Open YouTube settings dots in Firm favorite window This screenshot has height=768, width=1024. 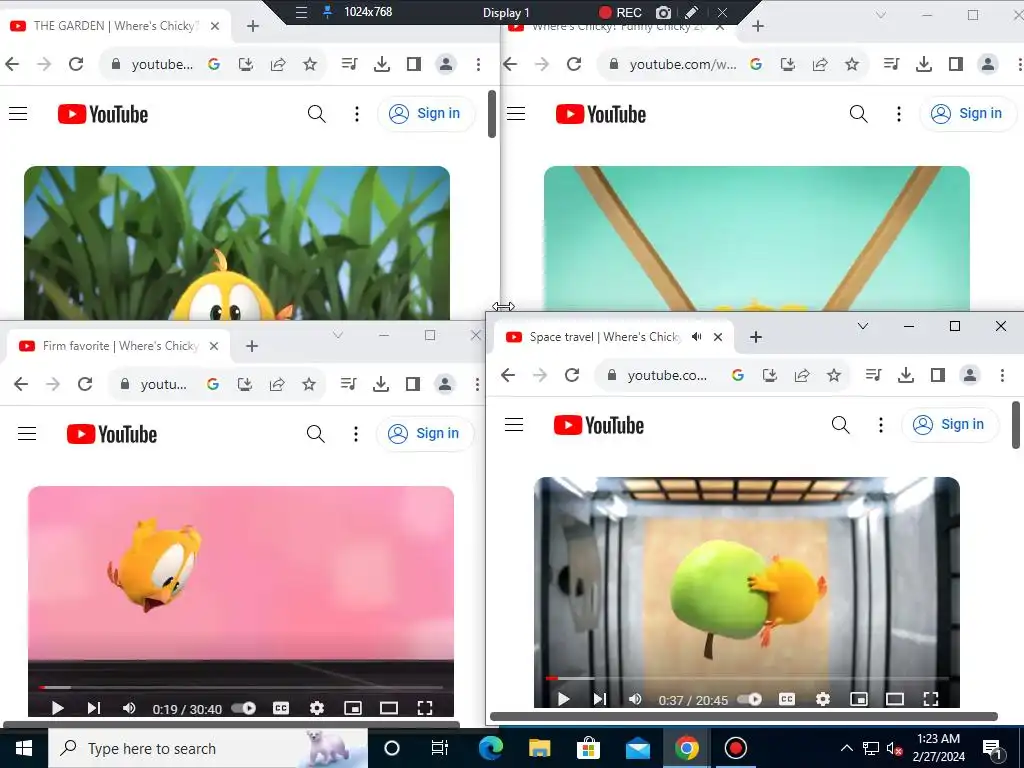(356, 434)
